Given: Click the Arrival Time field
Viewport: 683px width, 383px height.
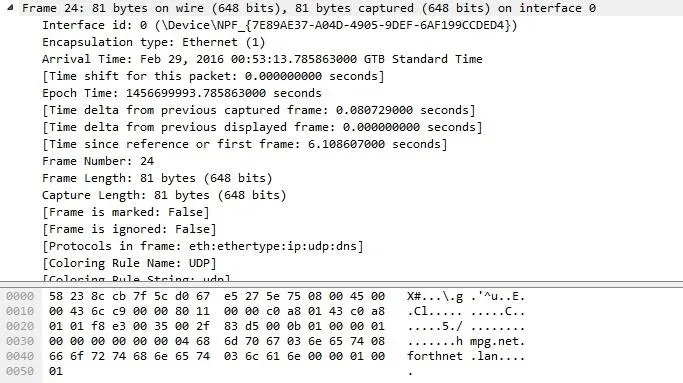Looking at the screenshot, I should (262, 59).
